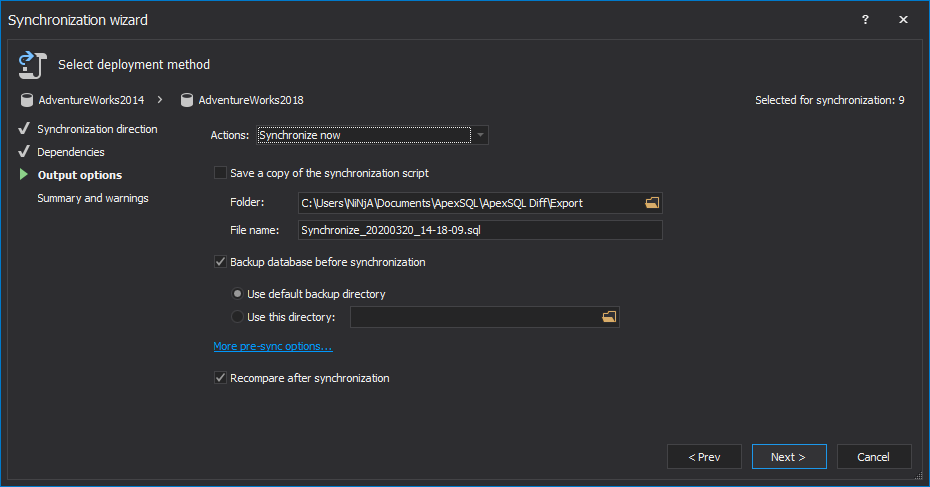
Task: Click the AdventureWorks2018 destination database icon
Action: [x=186, y=100]
